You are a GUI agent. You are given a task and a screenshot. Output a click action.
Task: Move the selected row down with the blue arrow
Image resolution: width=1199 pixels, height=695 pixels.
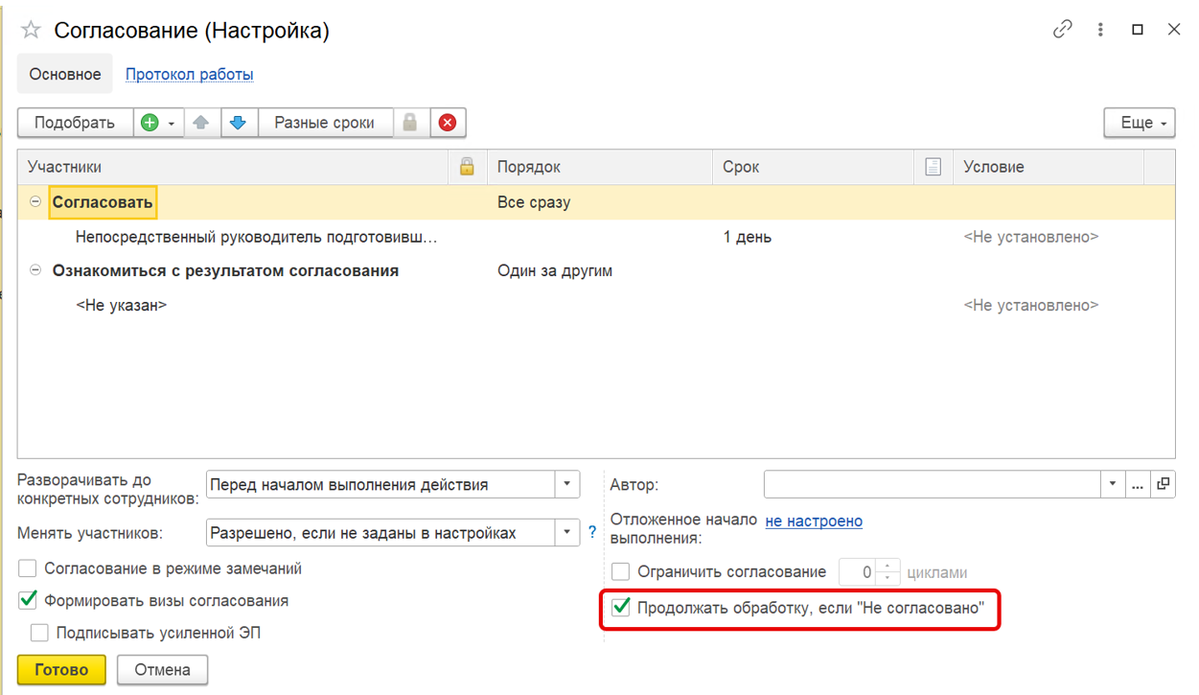tap(238, 123)
